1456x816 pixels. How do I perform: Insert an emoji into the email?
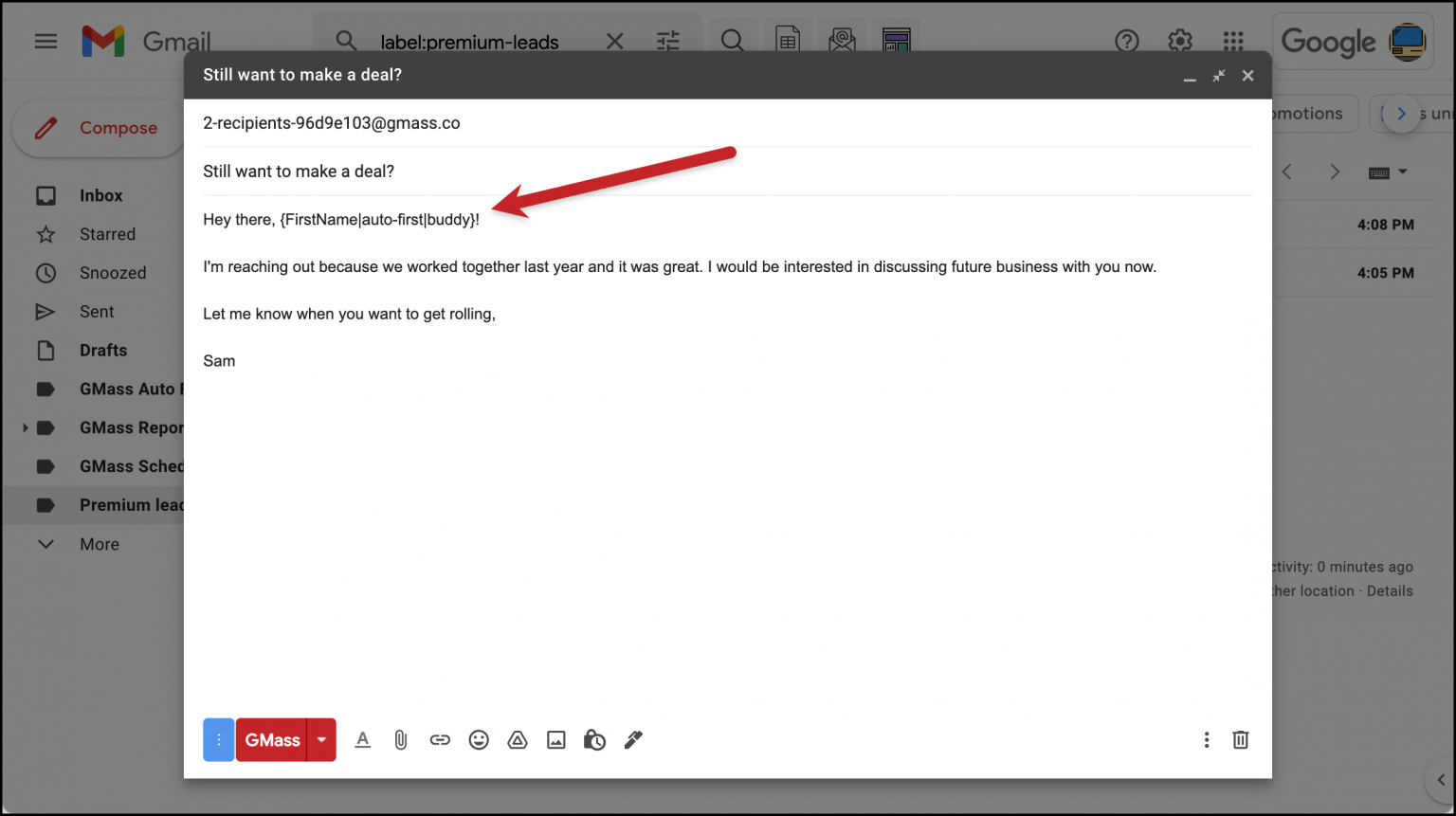(x=479, y=739)
